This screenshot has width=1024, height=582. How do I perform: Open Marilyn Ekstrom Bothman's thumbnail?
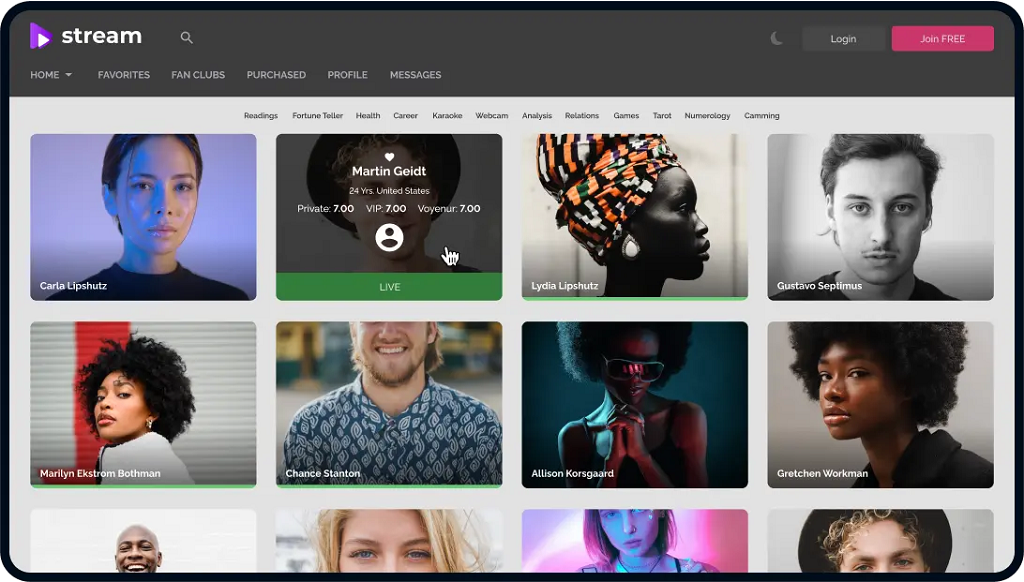tap(143, 404)
